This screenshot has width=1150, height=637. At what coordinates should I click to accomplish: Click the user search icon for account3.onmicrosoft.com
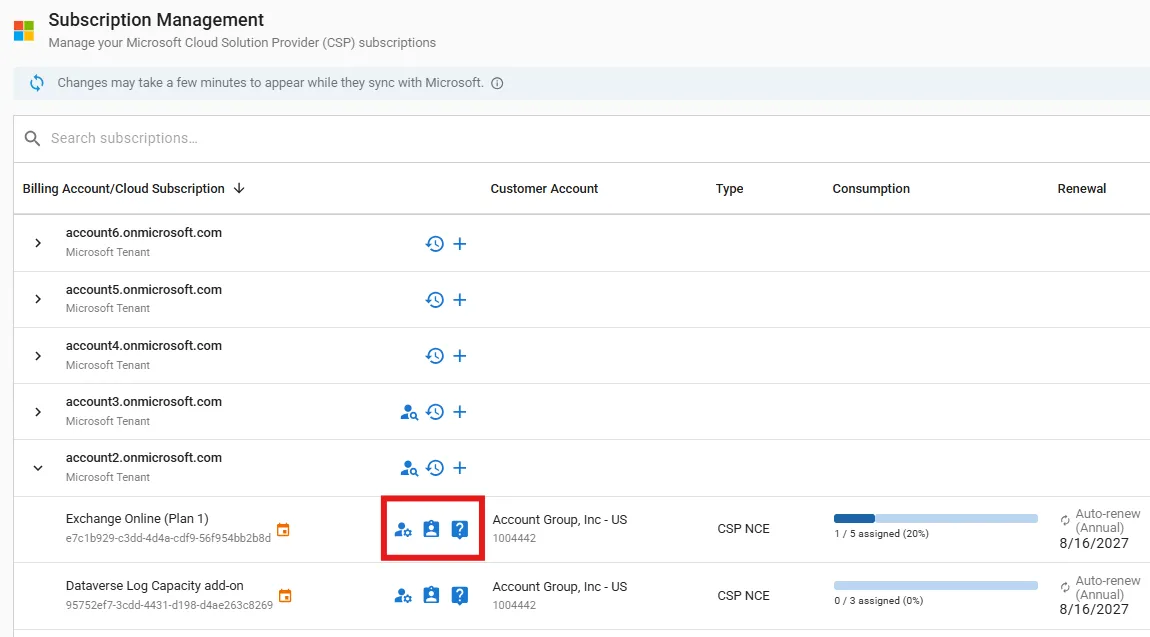409,412
